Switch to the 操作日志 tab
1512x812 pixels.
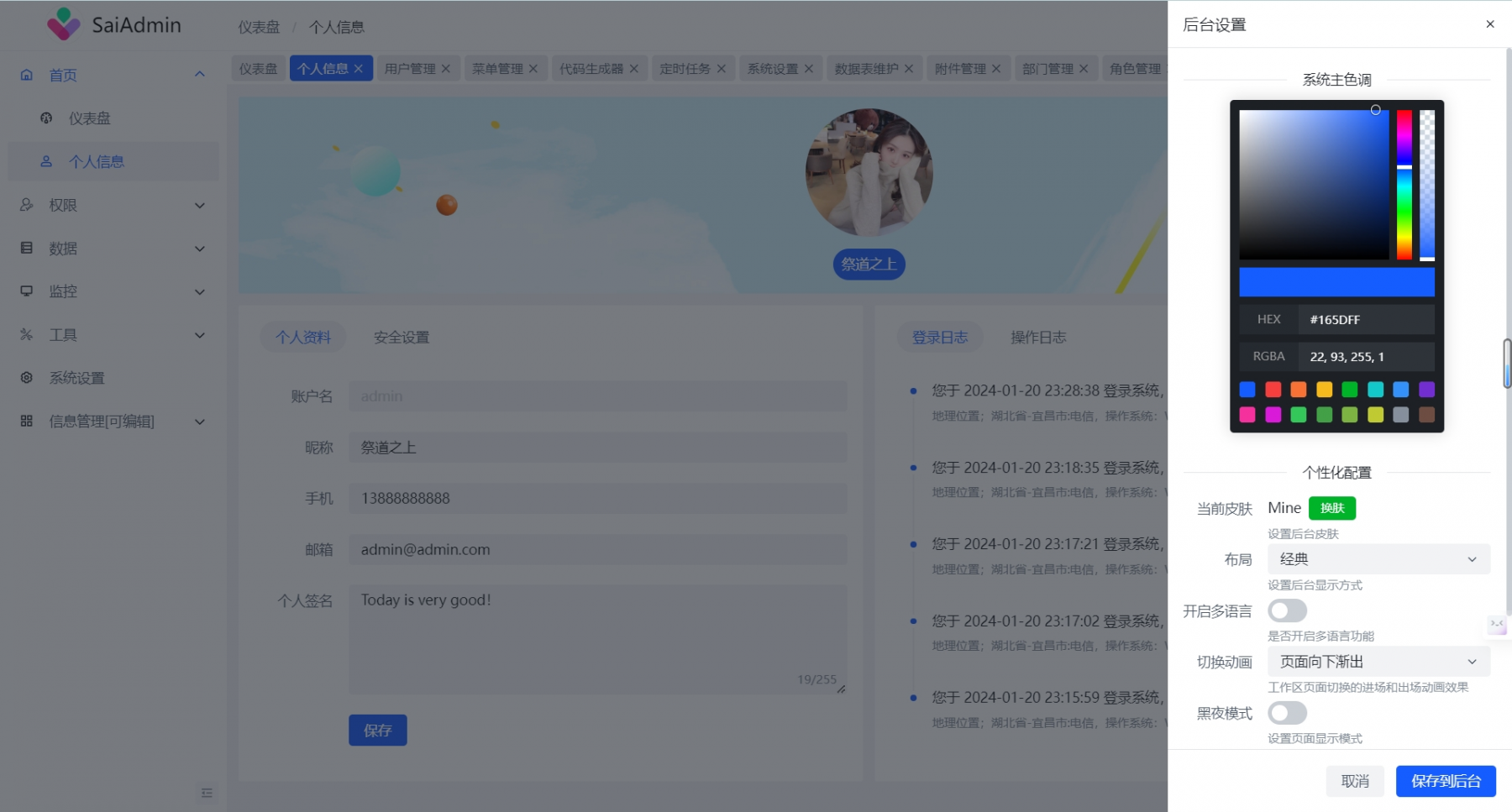(x=1038, y=338)
